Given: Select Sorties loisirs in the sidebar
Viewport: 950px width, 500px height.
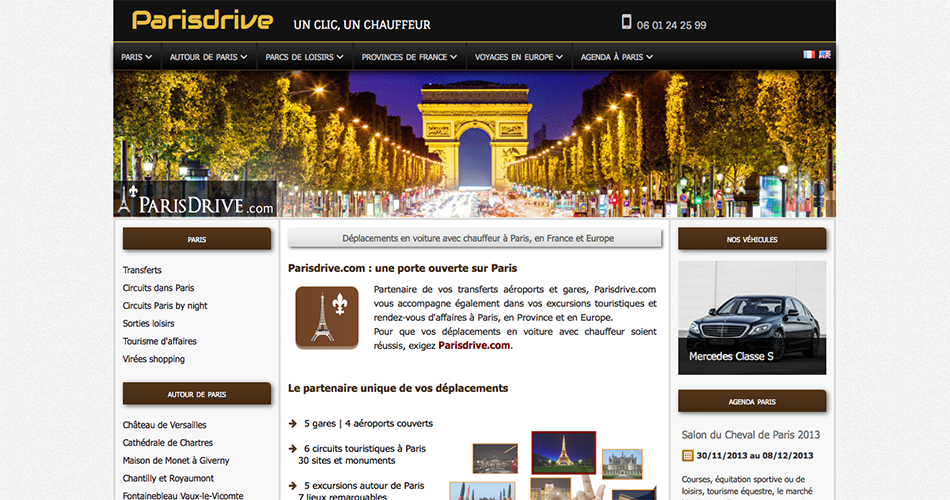Looking at the screenshot, I should click(x=148, y=324).
